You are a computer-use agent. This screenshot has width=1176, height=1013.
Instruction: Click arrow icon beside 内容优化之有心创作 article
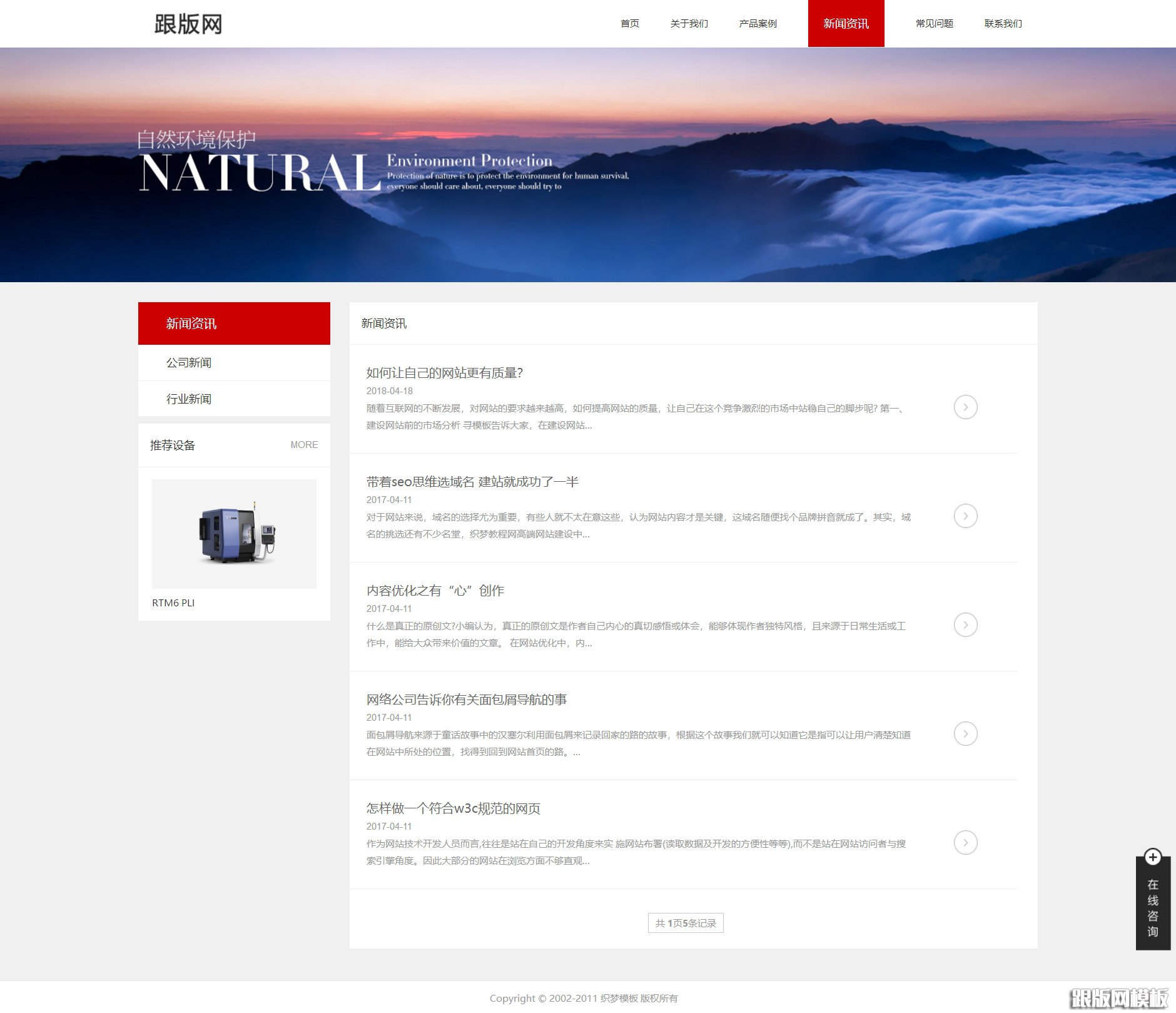click(x=965, y=624)
